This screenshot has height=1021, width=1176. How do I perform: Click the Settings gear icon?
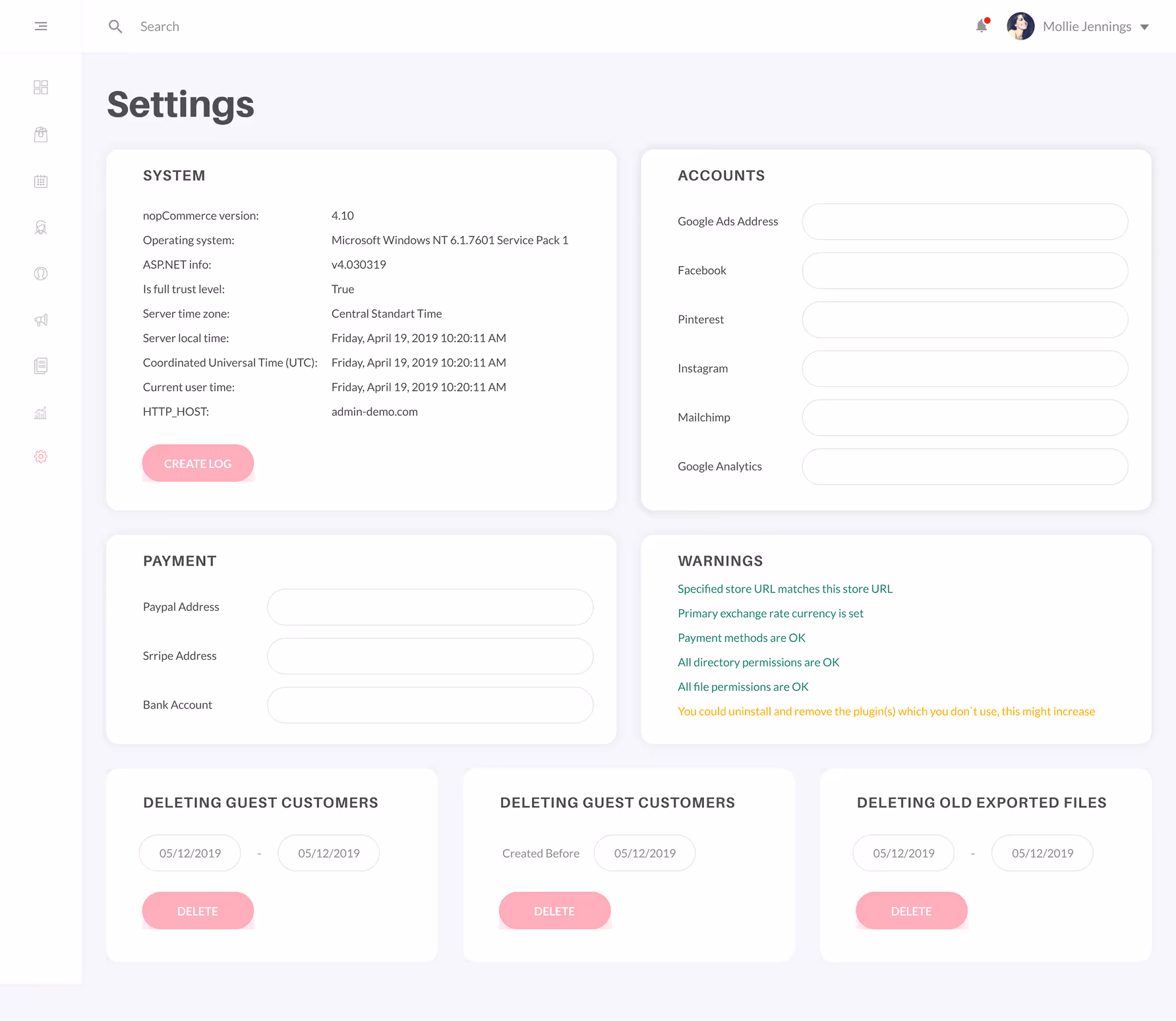click(x=40, y=456)
